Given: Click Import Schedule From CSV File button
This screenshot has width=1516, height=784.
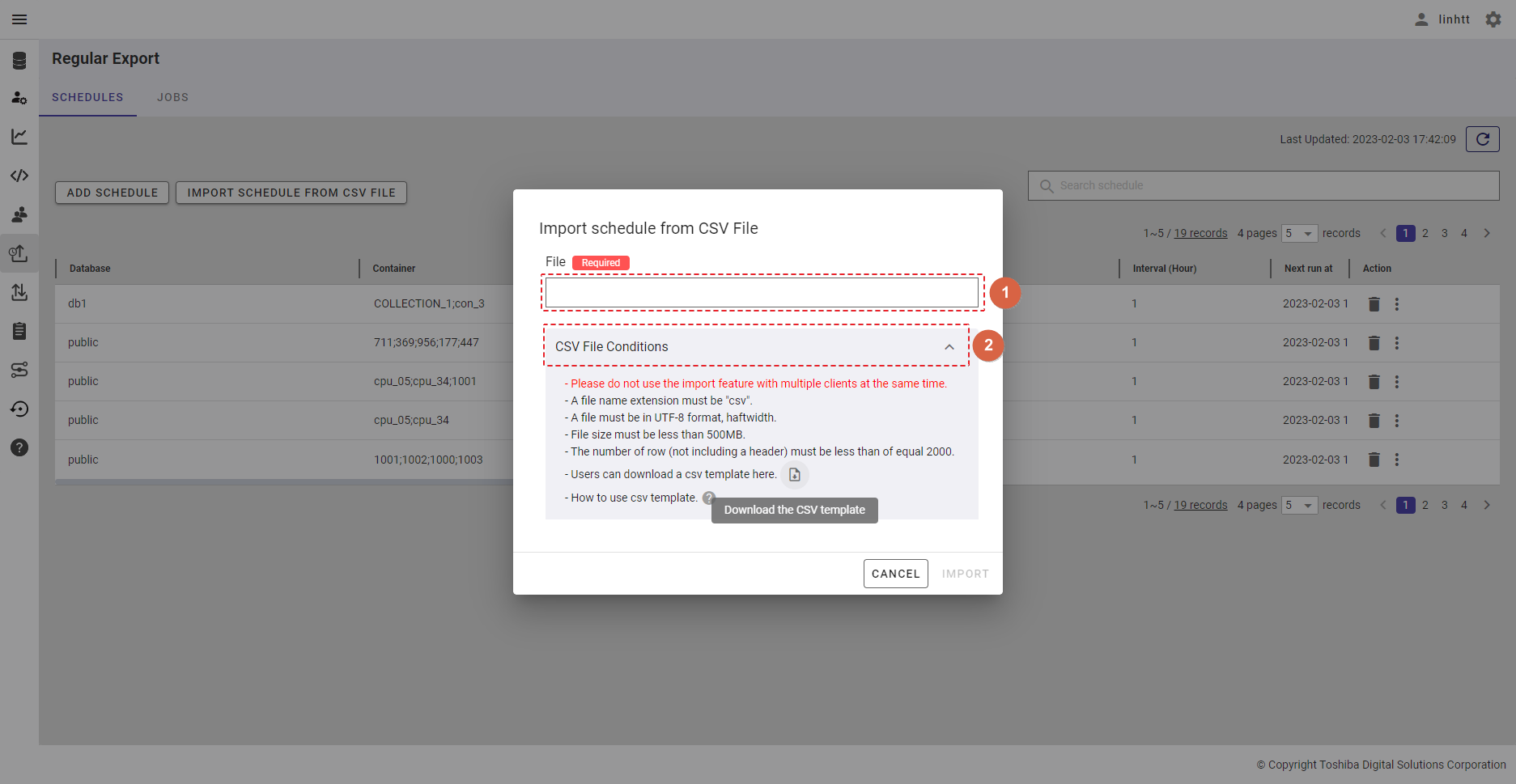Looking at the screenshot, I should coord(291,193).
